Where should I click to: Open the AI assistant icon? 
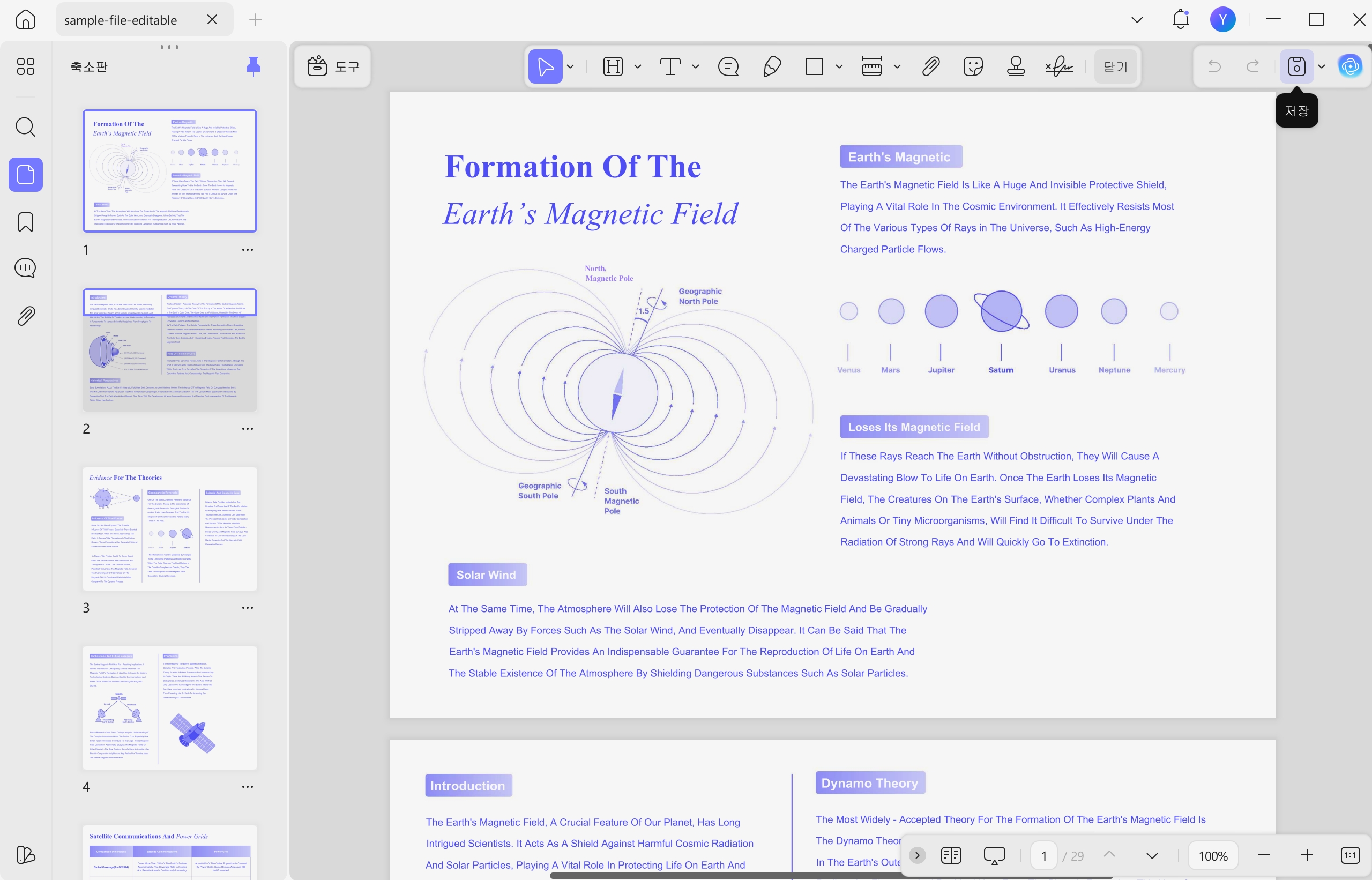point(1350,66)
